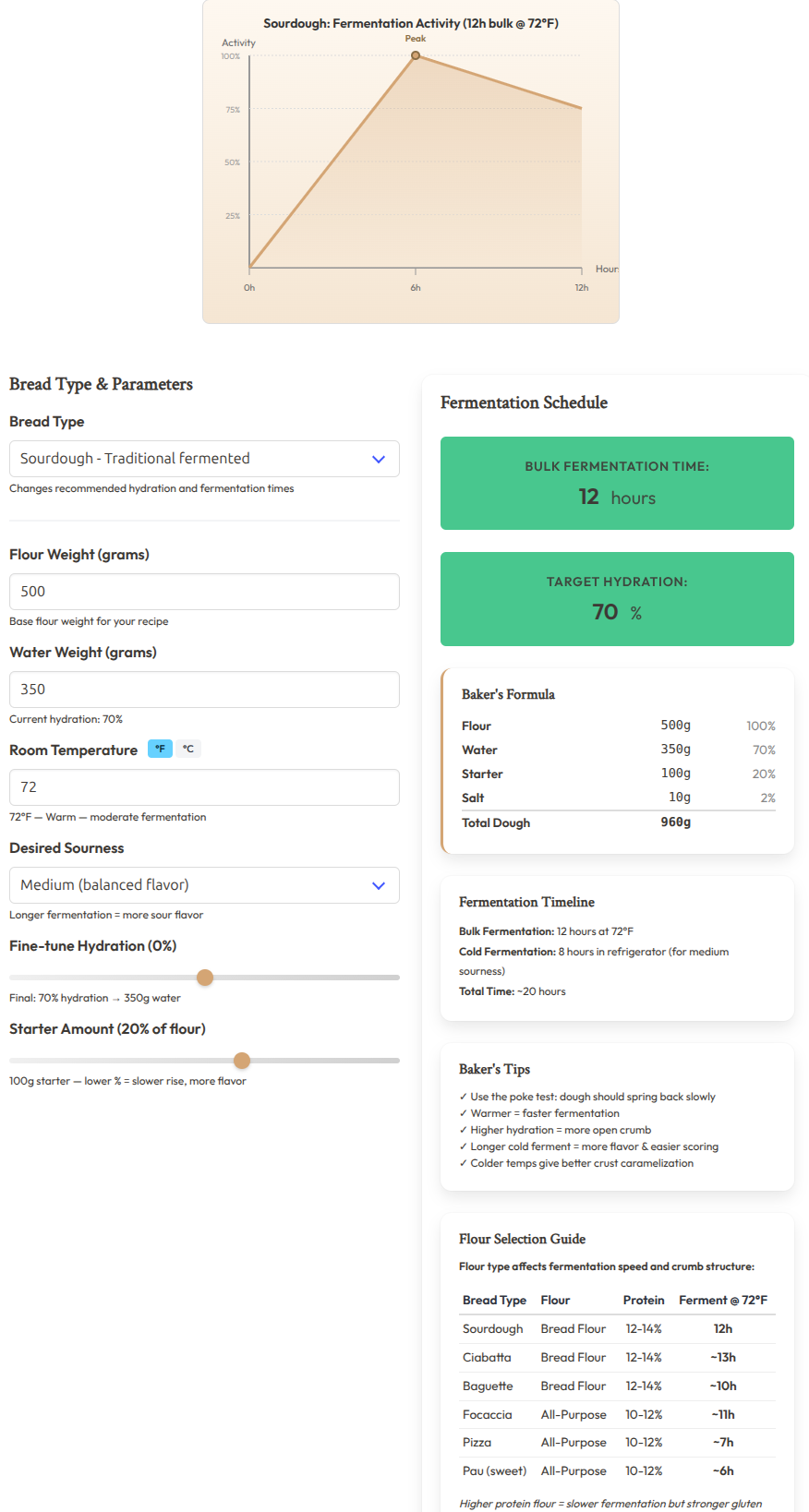Click the Baker's Tips poke test tip
This screenshot has height=1512, width=809.
(x=586, y=1097)
